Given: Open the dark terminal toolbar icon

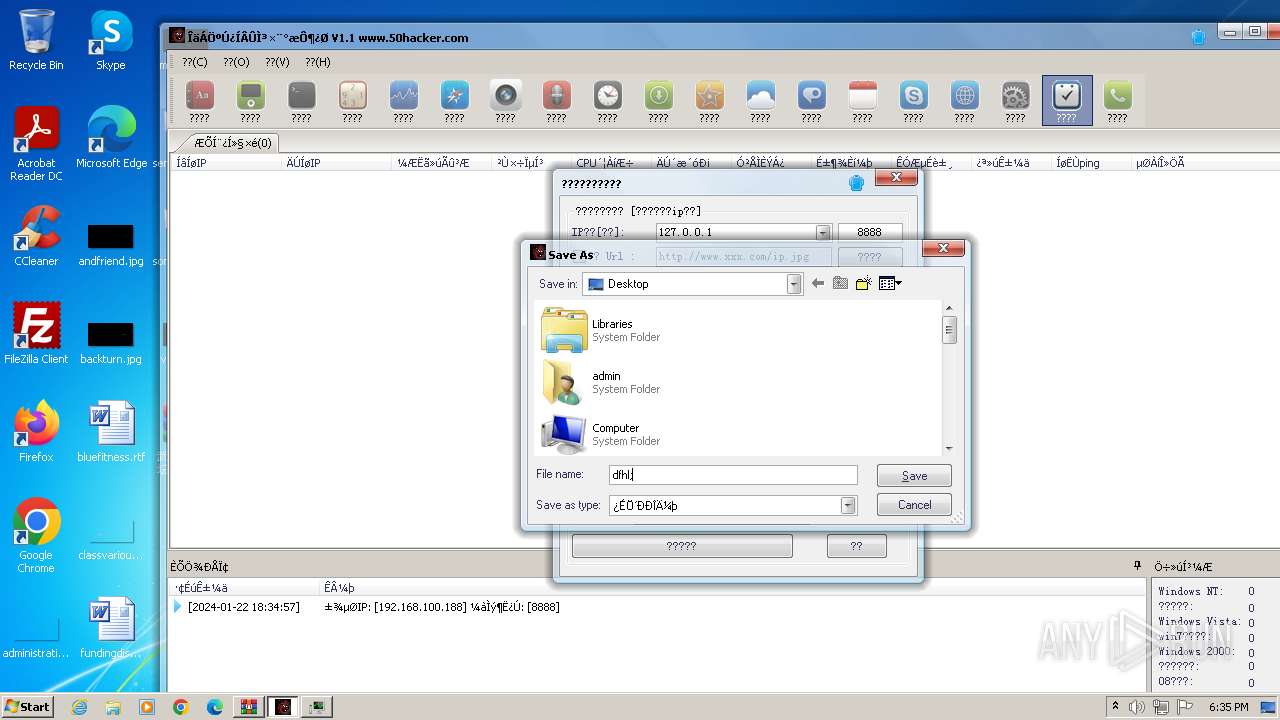Looking at the screenshot, I should click(301, 96).
